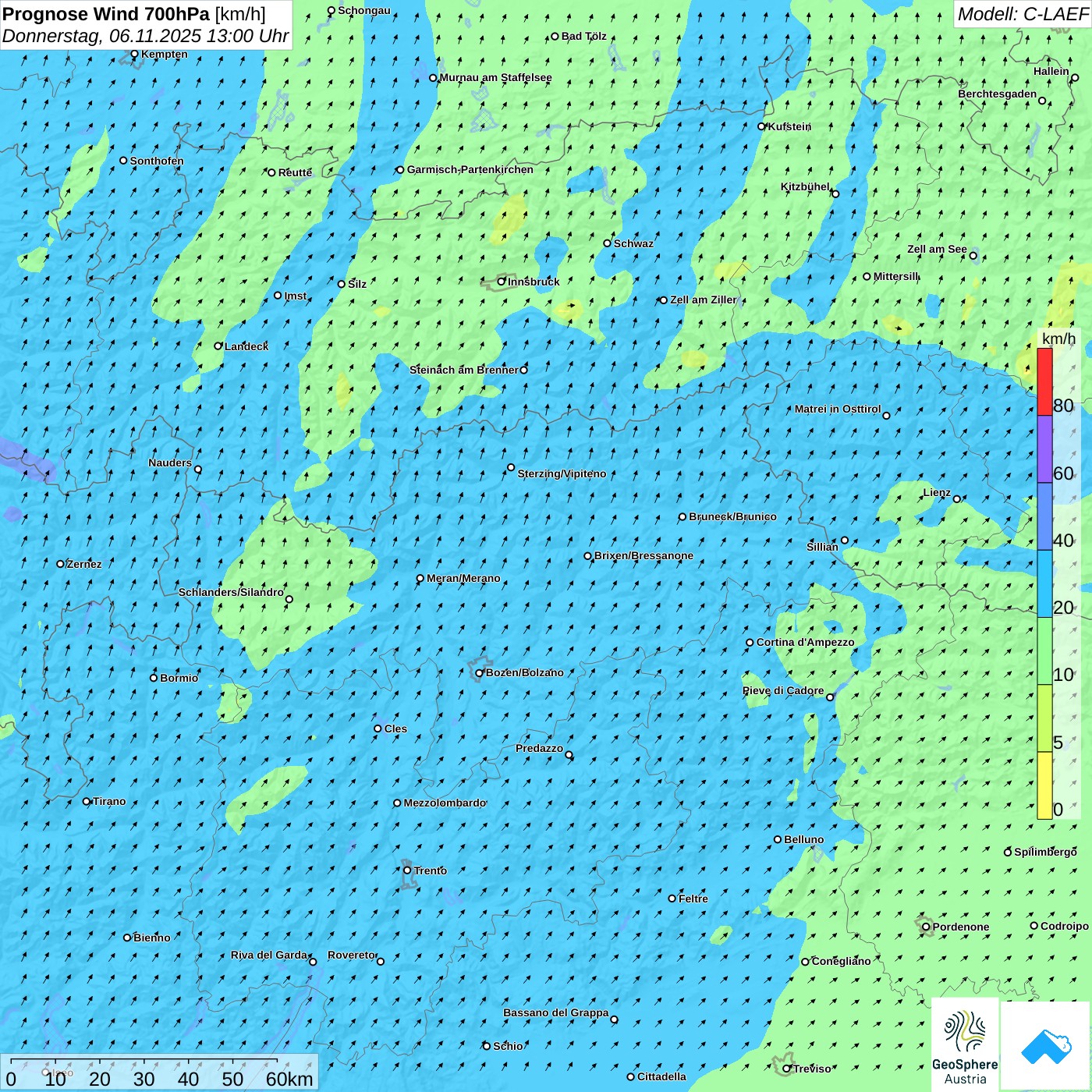
Task: Select the Innsbruck city label
Action: pyautogui.click(x=534, y=282)
